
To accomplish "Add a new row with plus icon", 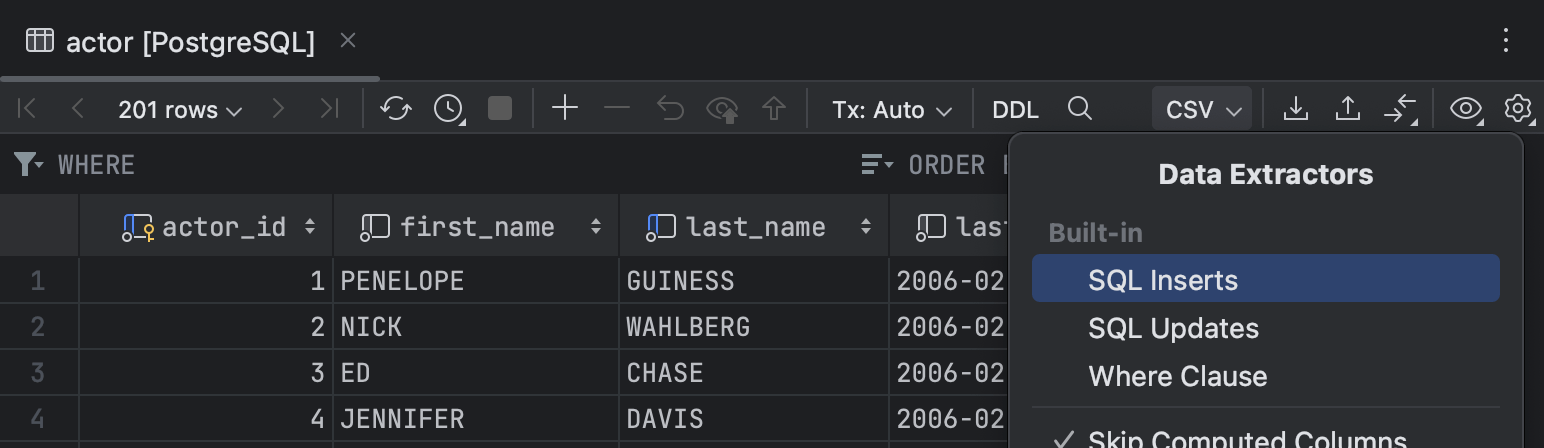I will [565, 109].
